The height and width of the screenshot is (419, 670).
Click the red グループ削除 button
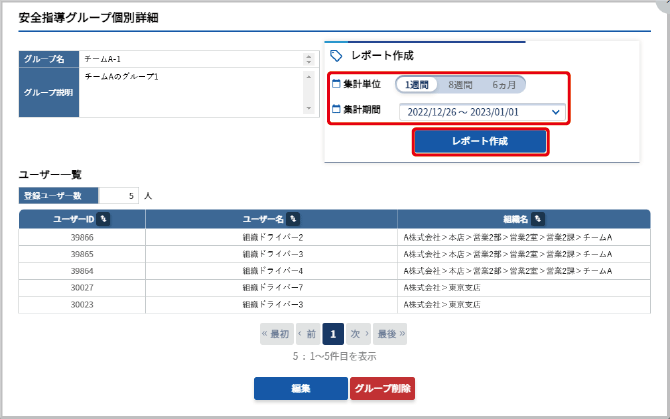click(381, 388)
